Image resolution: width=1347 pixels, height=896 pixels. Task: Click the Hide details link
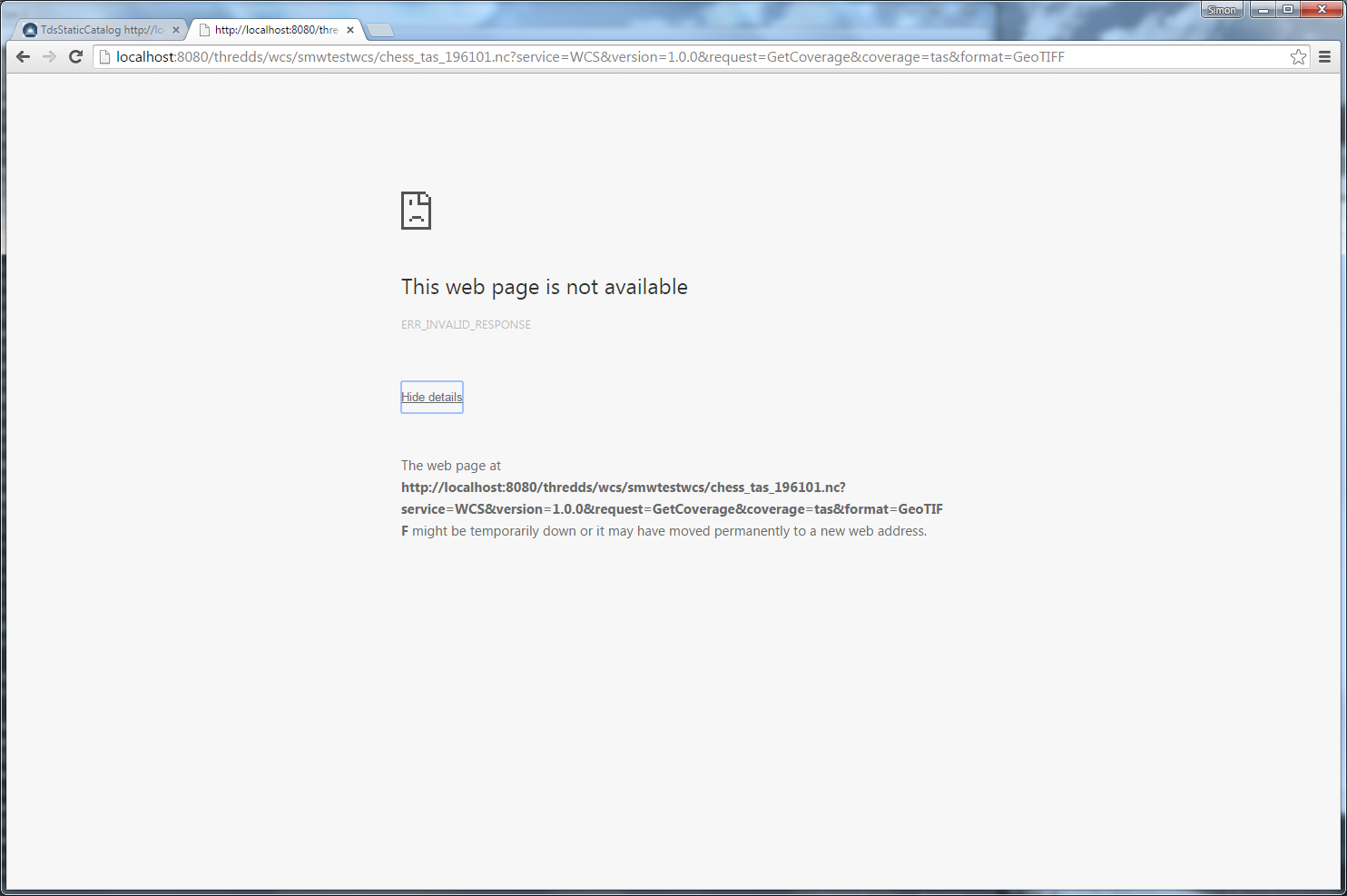432,397
